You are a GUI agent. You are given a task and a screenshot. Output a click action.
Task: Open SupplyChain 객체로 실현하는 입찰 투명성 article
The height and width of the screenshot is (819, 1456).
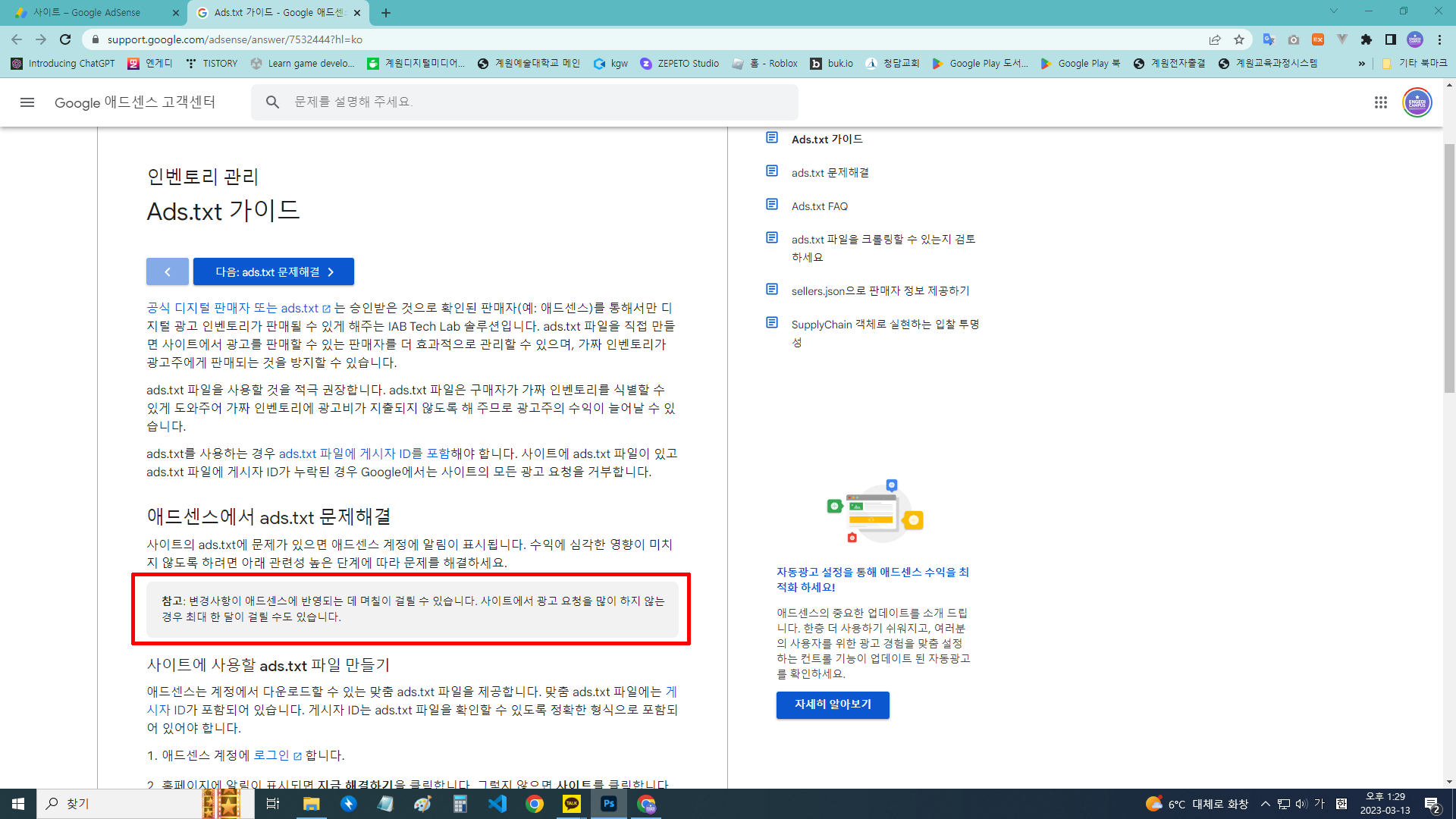(x=886, y=333)
